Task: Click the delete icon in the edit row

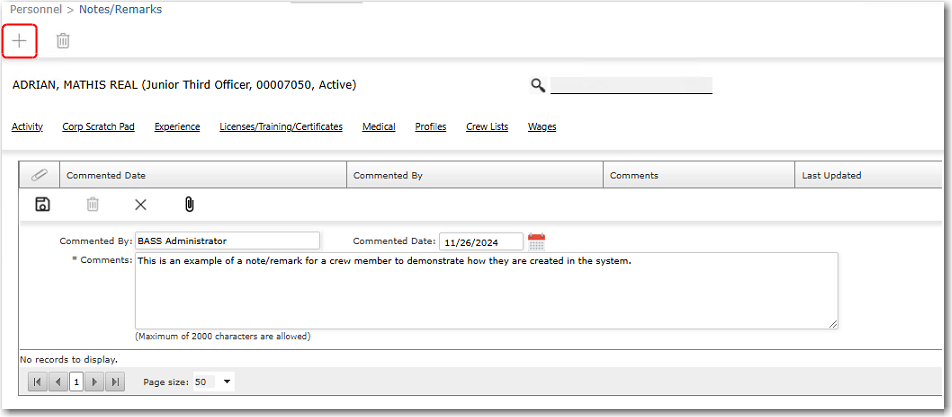Action: 92,204
